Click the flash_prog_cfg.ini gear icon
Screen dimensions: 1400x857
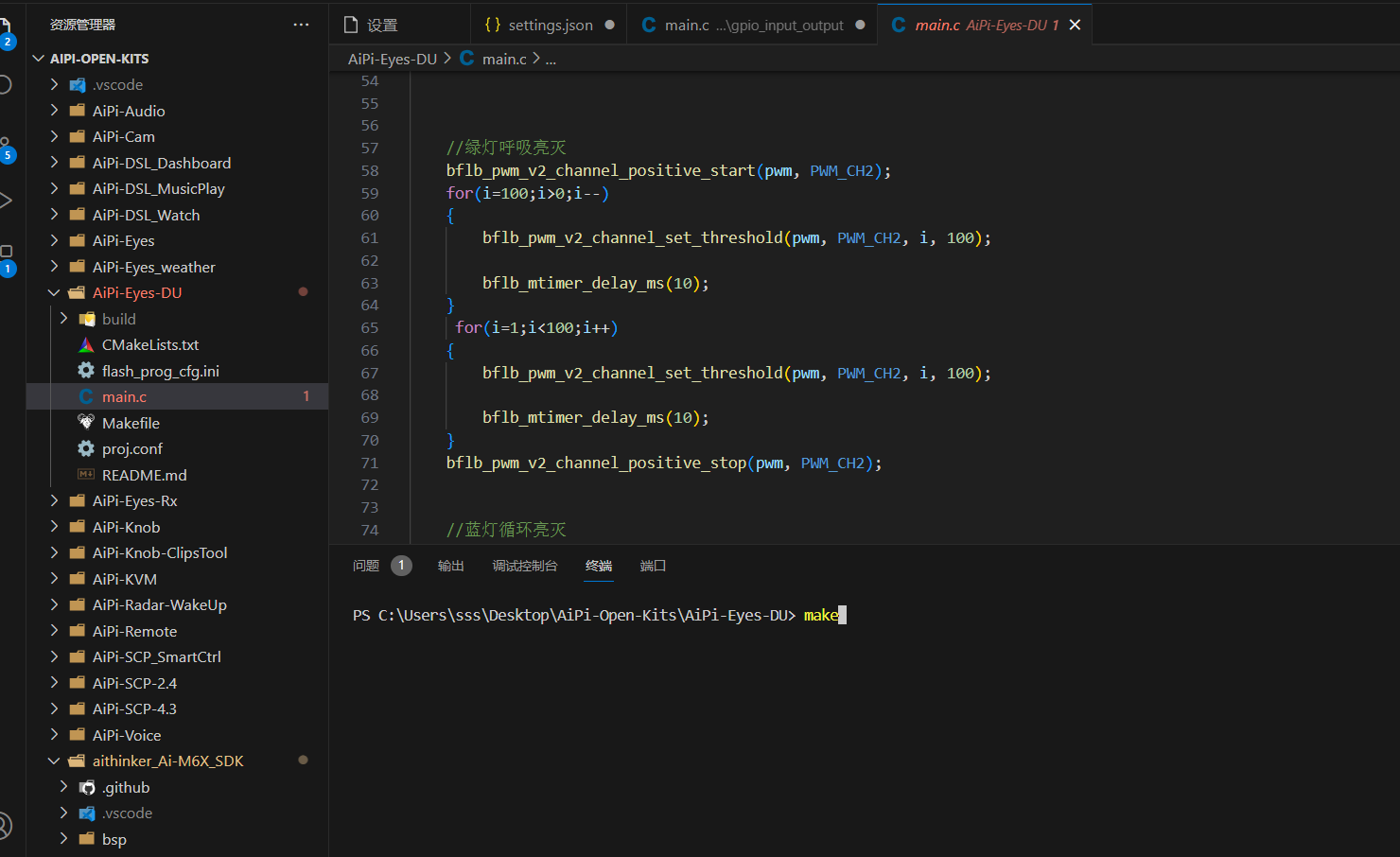point(86,371)
